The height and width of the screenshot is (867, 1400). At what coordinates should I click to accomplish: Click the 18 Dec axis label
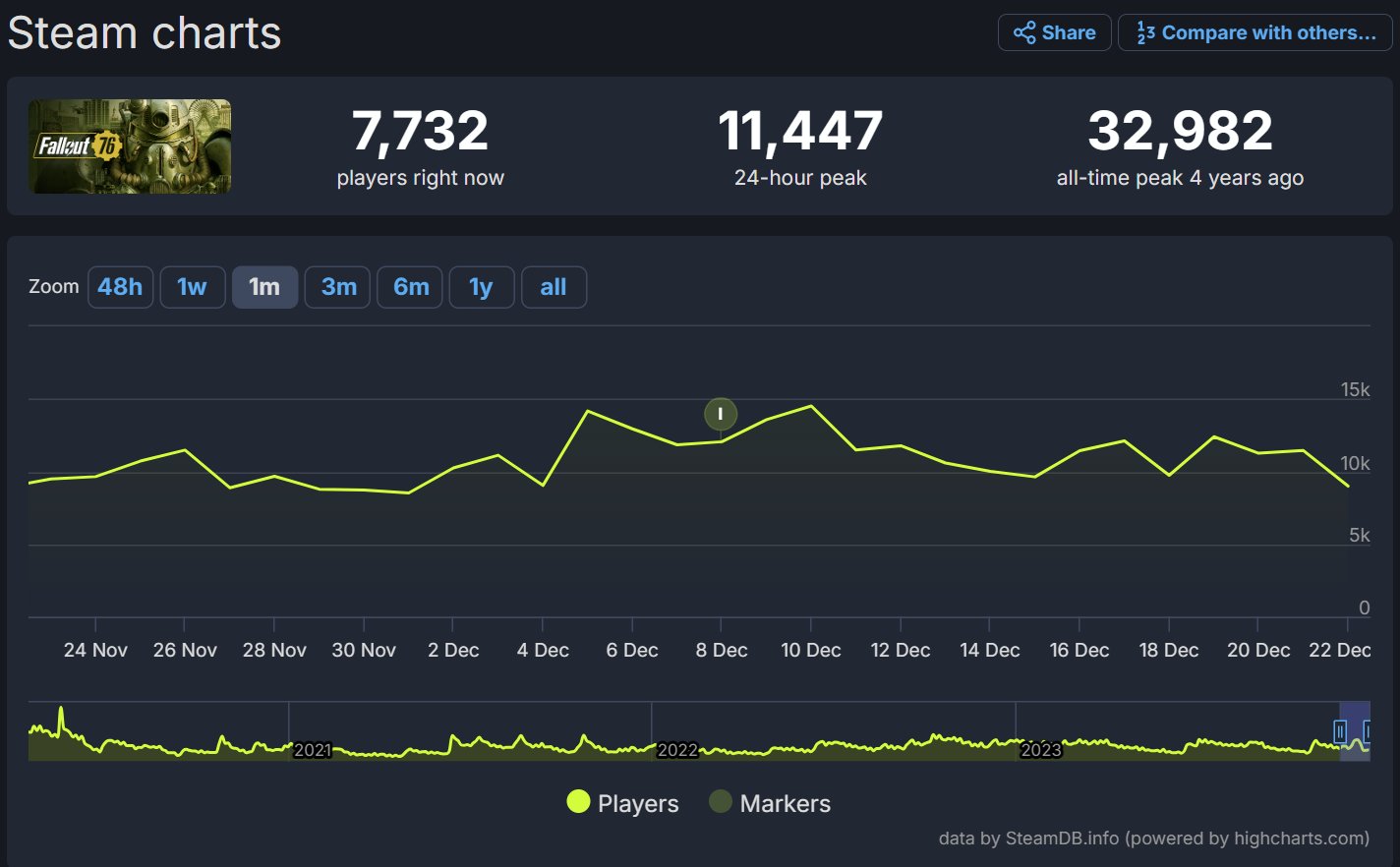click(x=1169, y=650)
